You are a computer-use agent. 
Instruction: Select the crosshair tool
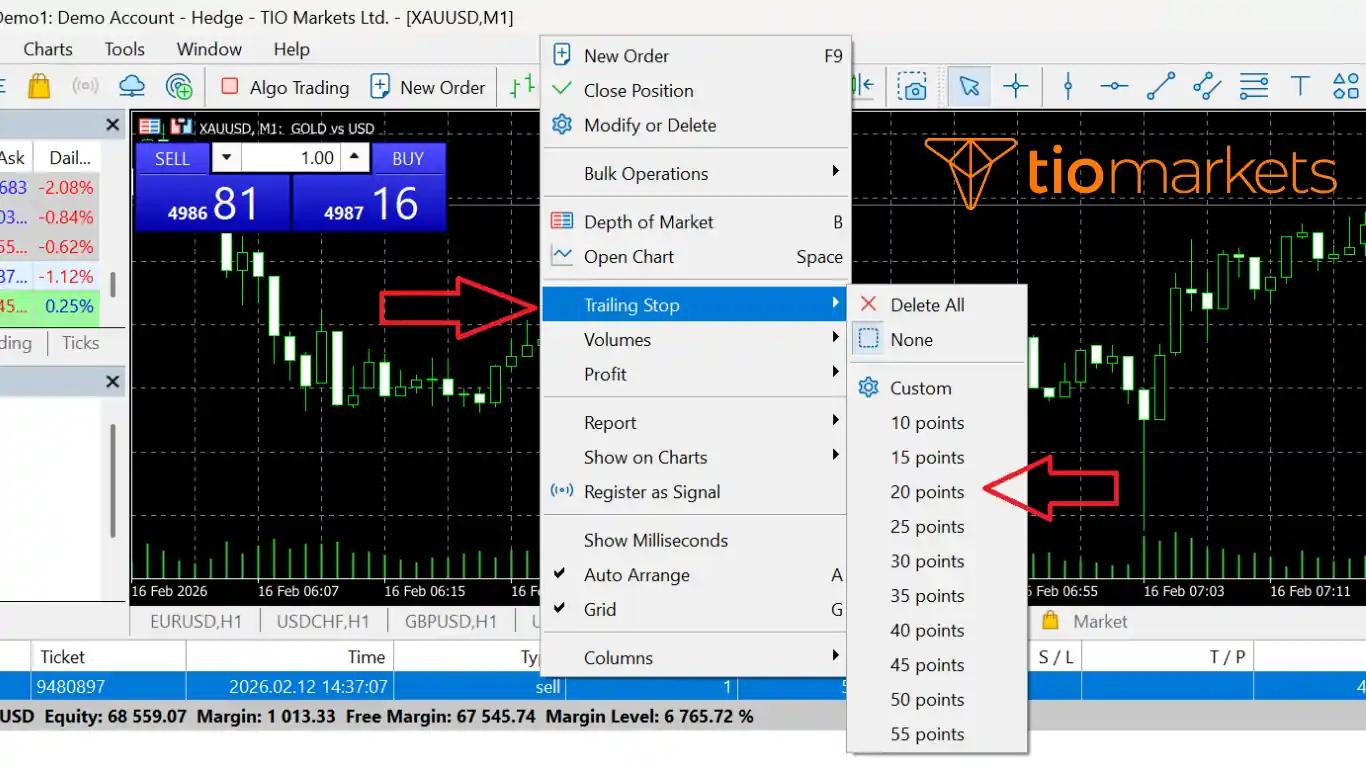coord(1015,86)
